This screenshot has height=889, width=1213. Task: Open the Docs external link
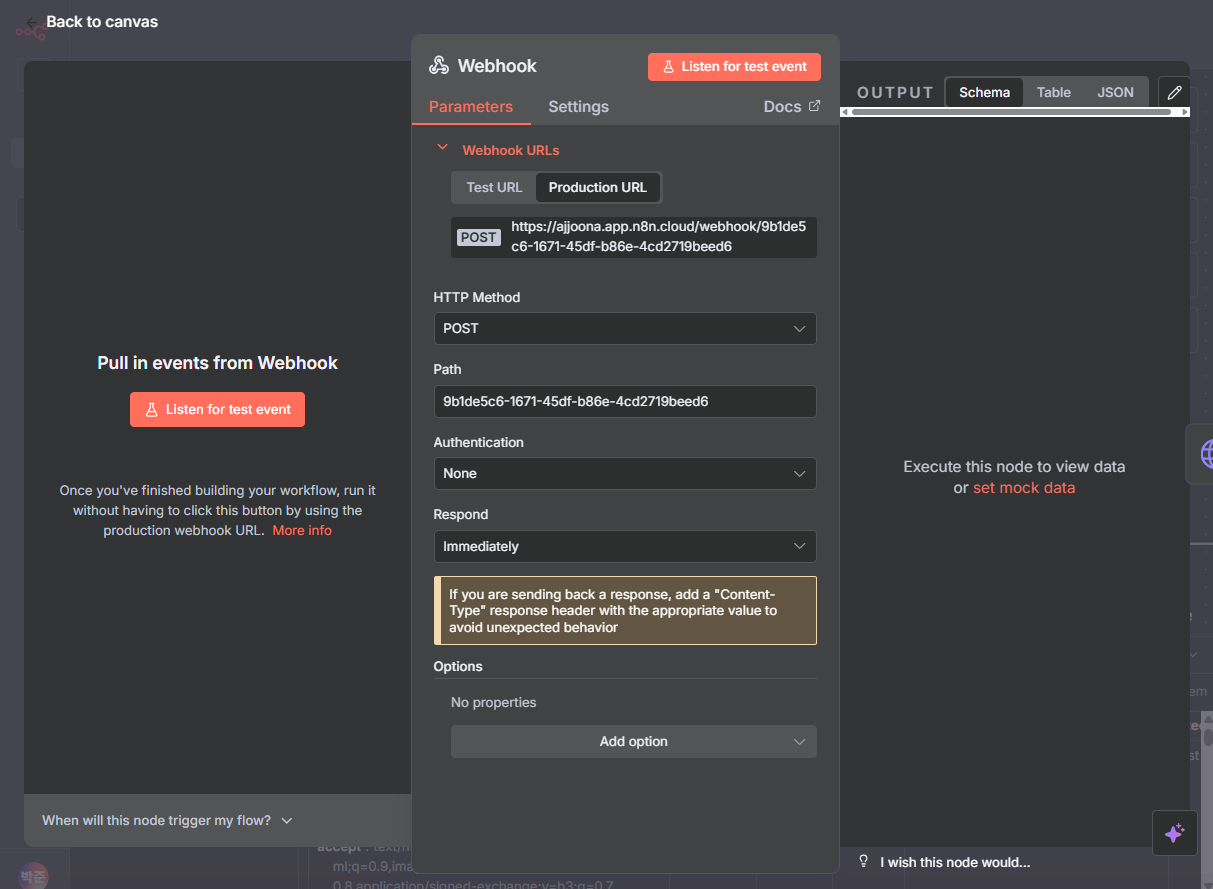791,106
